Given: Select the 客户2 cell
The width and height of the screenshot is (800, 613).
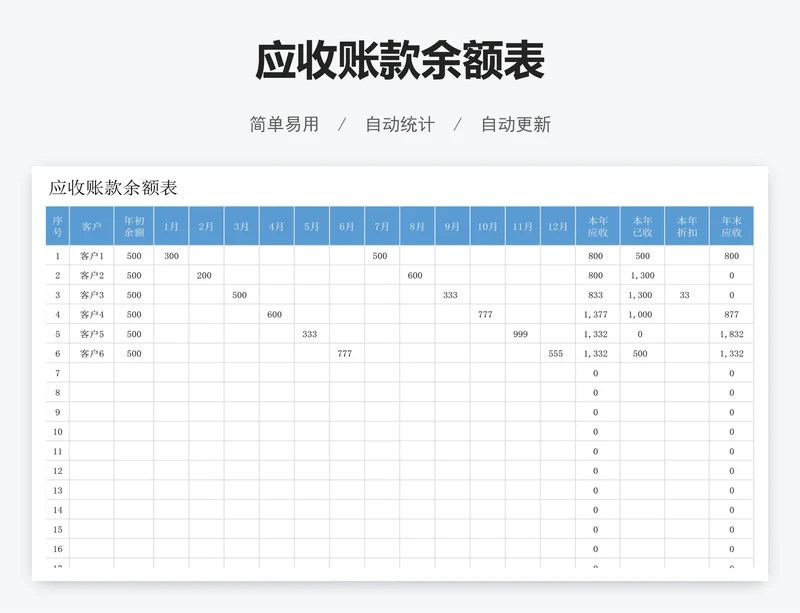Looking at the screenshot, I should [x=92, y=276].
